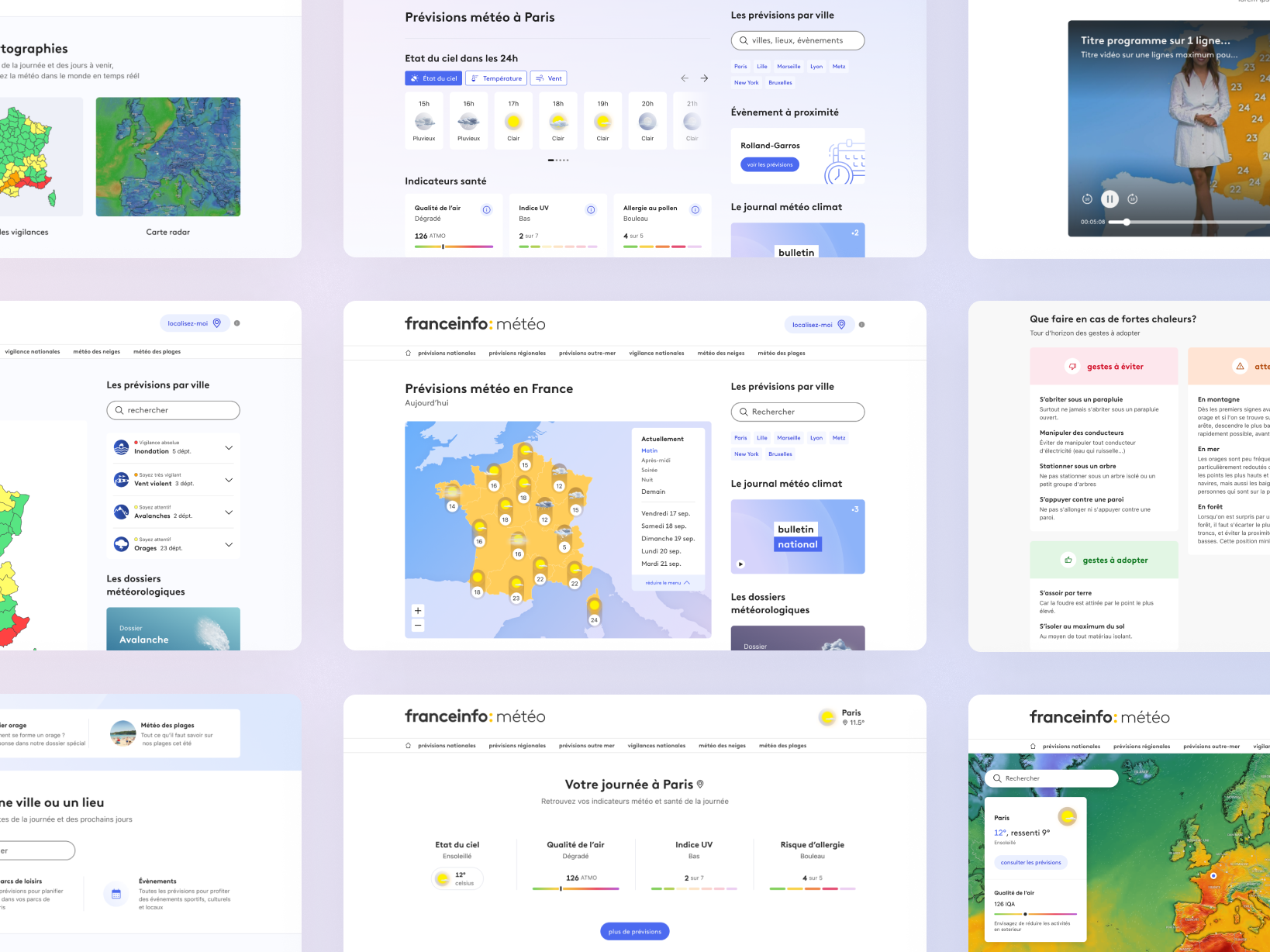Go to next hours with right arrow

click(x=704, y=78)
